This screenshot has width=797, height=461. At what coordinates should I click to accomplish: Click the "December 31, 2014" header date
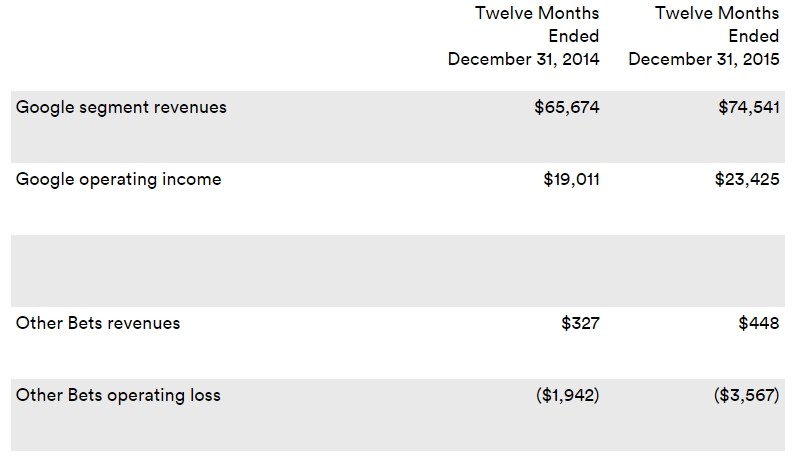[523, 59]
